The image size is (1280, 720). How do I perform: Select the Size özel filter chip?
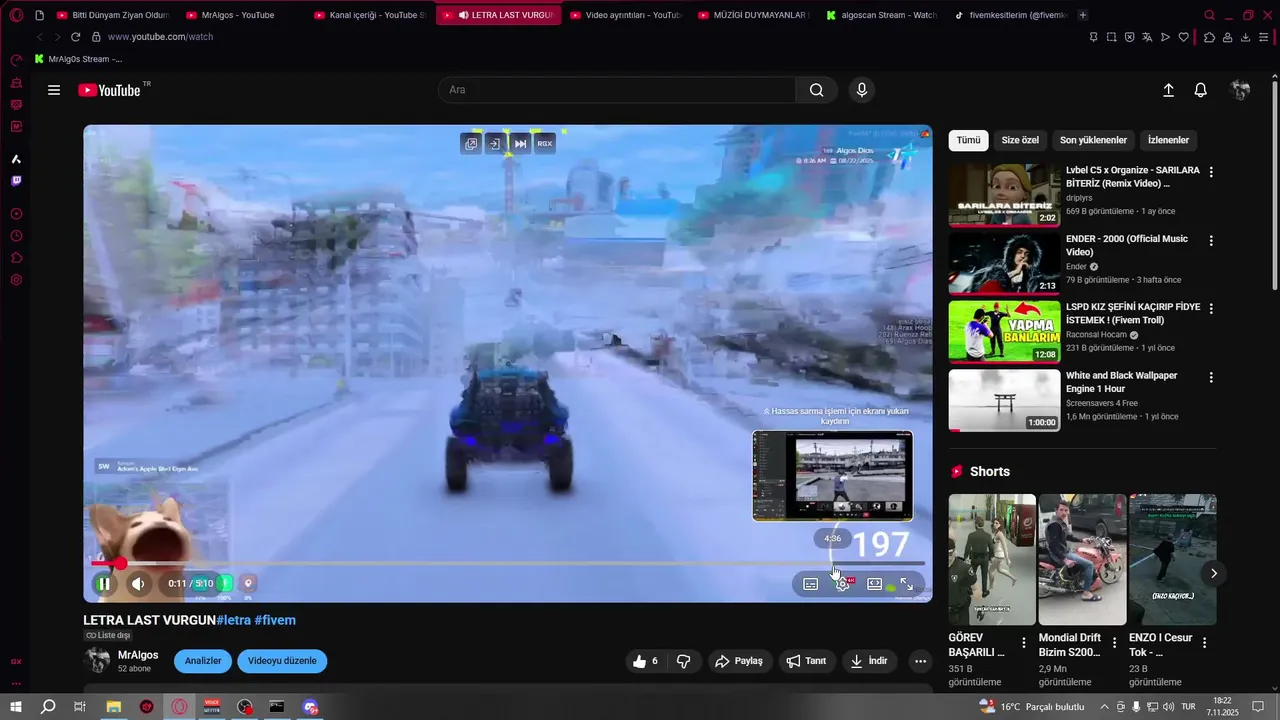click(x=1020, y=141)
